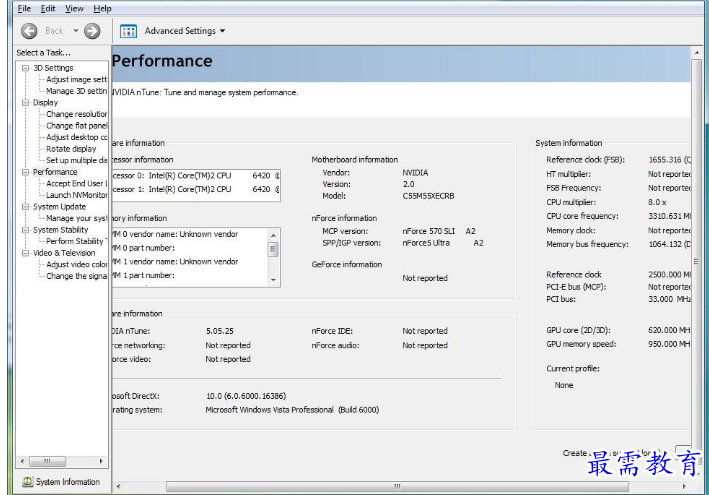Open the Back history dropdown arrow
This screenshot has height=495, width=709.
[76, 31]
